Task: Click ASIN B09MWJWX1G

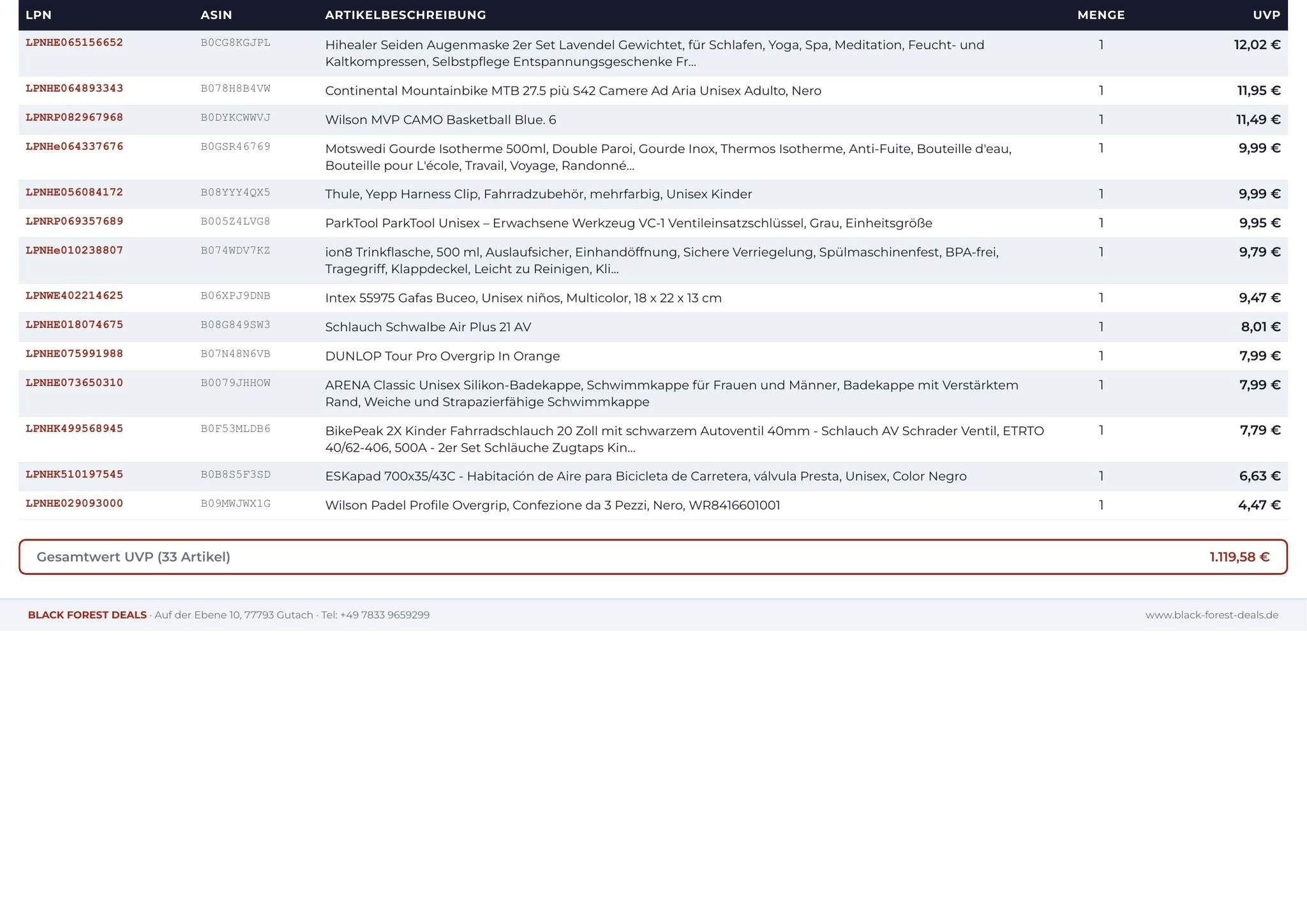Action: point(235,503)
